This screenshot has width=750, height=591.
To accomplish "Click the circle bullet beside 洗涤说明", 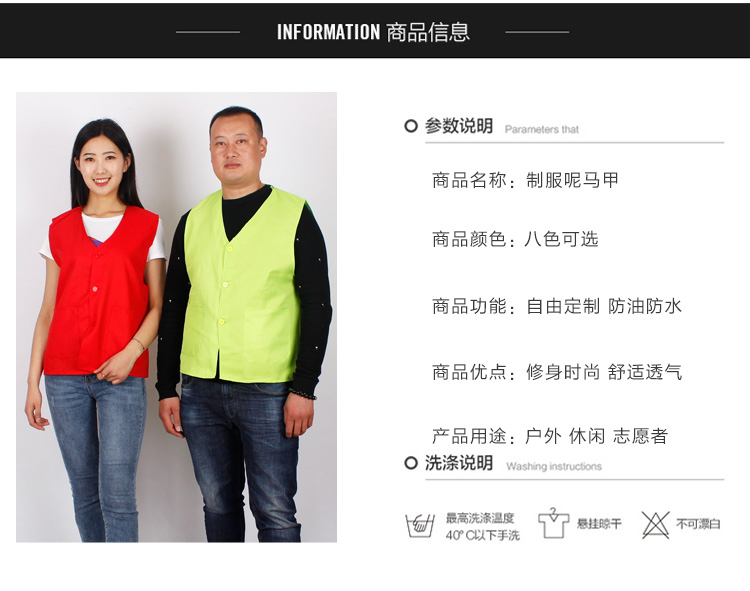I will [x=410, y=462].
